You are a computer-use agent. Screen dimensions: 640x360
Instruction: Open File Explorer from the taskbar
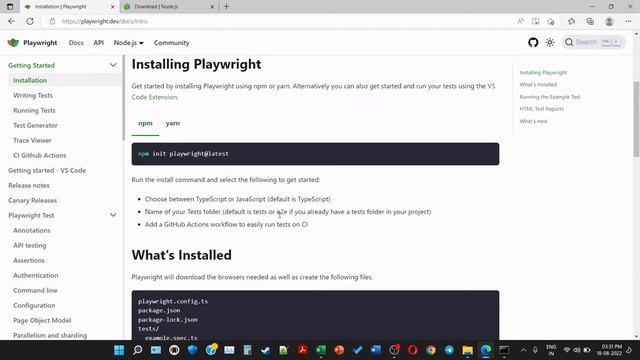468,350
